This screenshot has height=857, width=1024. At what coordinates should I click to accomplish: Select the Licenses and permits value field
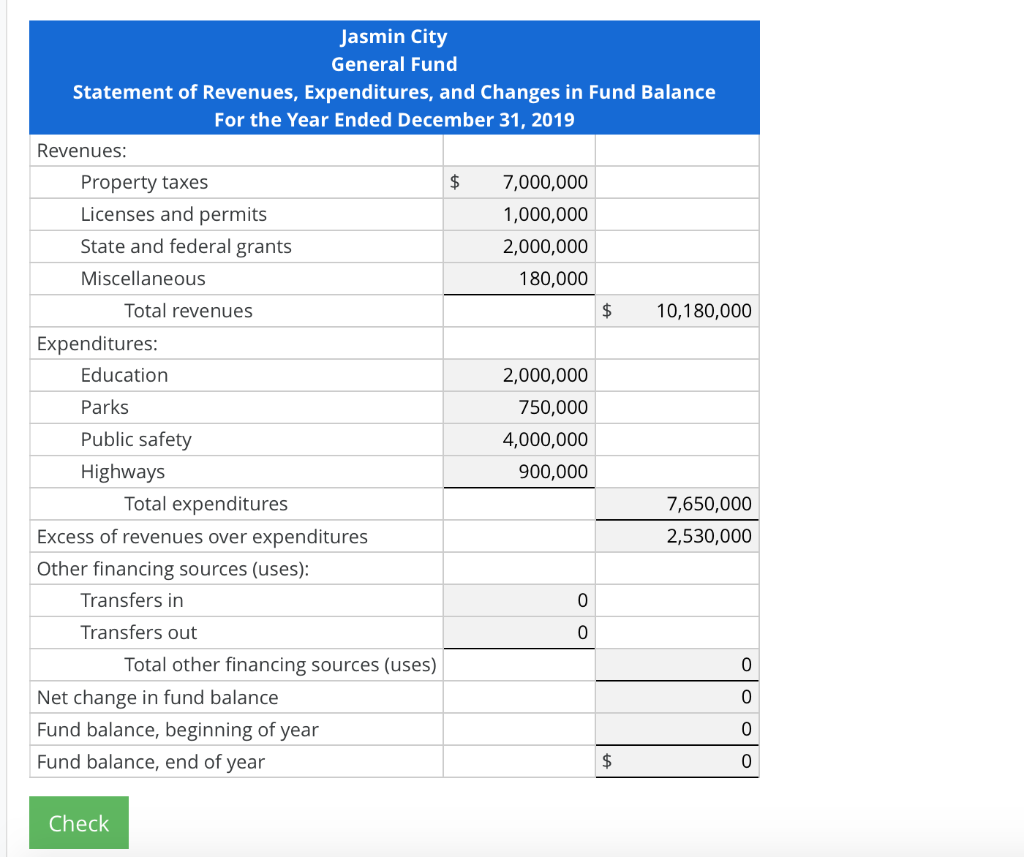[x=518, y=213]
